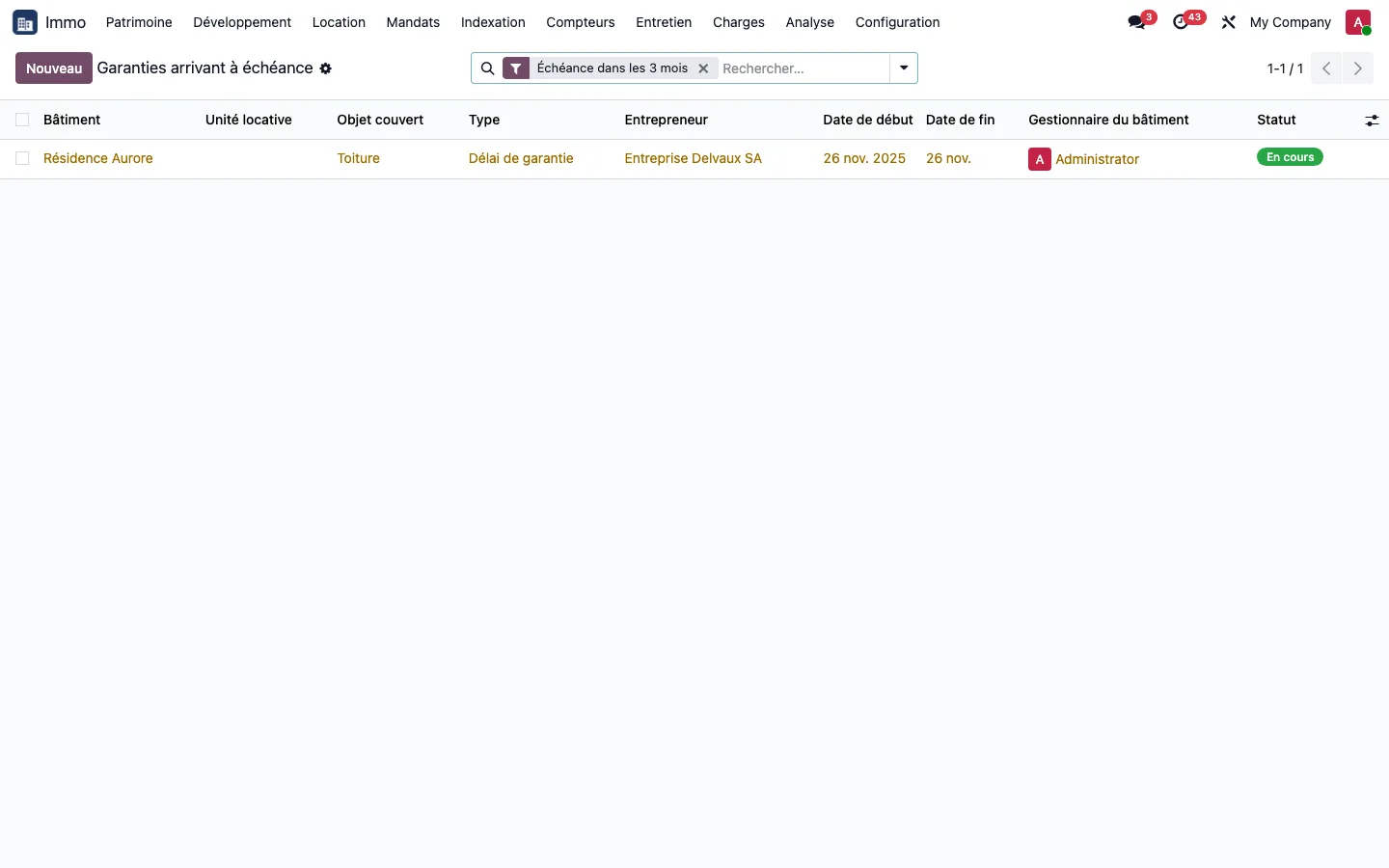Go to the previous page arrow
Viewport: 1389px width, 868px height.
click(x=1326, y=68)
